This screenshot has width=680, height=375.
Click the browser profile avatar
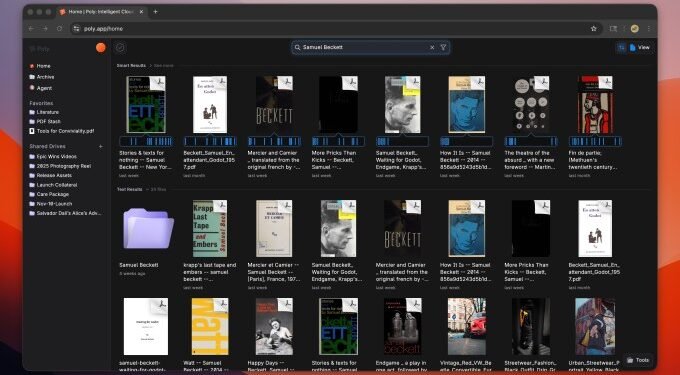point(634,29)
